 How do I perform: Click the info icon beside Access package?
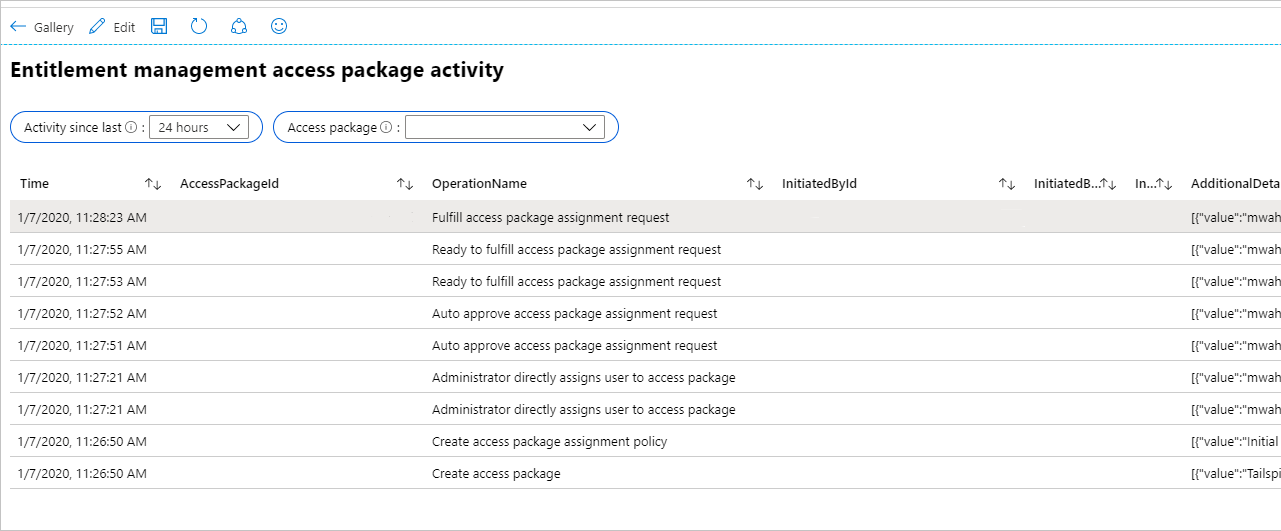point(386,128)
